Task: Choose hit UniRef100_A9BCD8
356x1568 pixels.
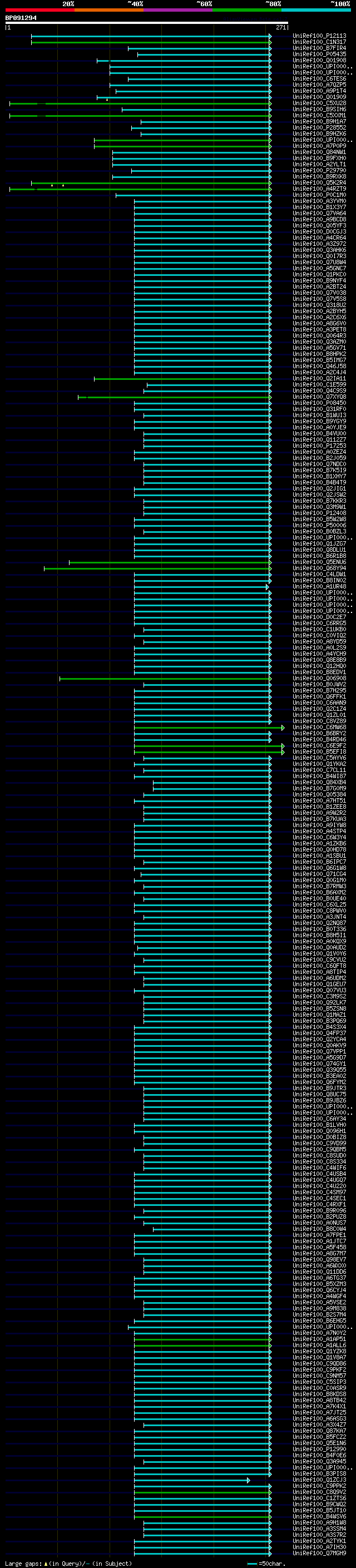Action: point(319,219)
